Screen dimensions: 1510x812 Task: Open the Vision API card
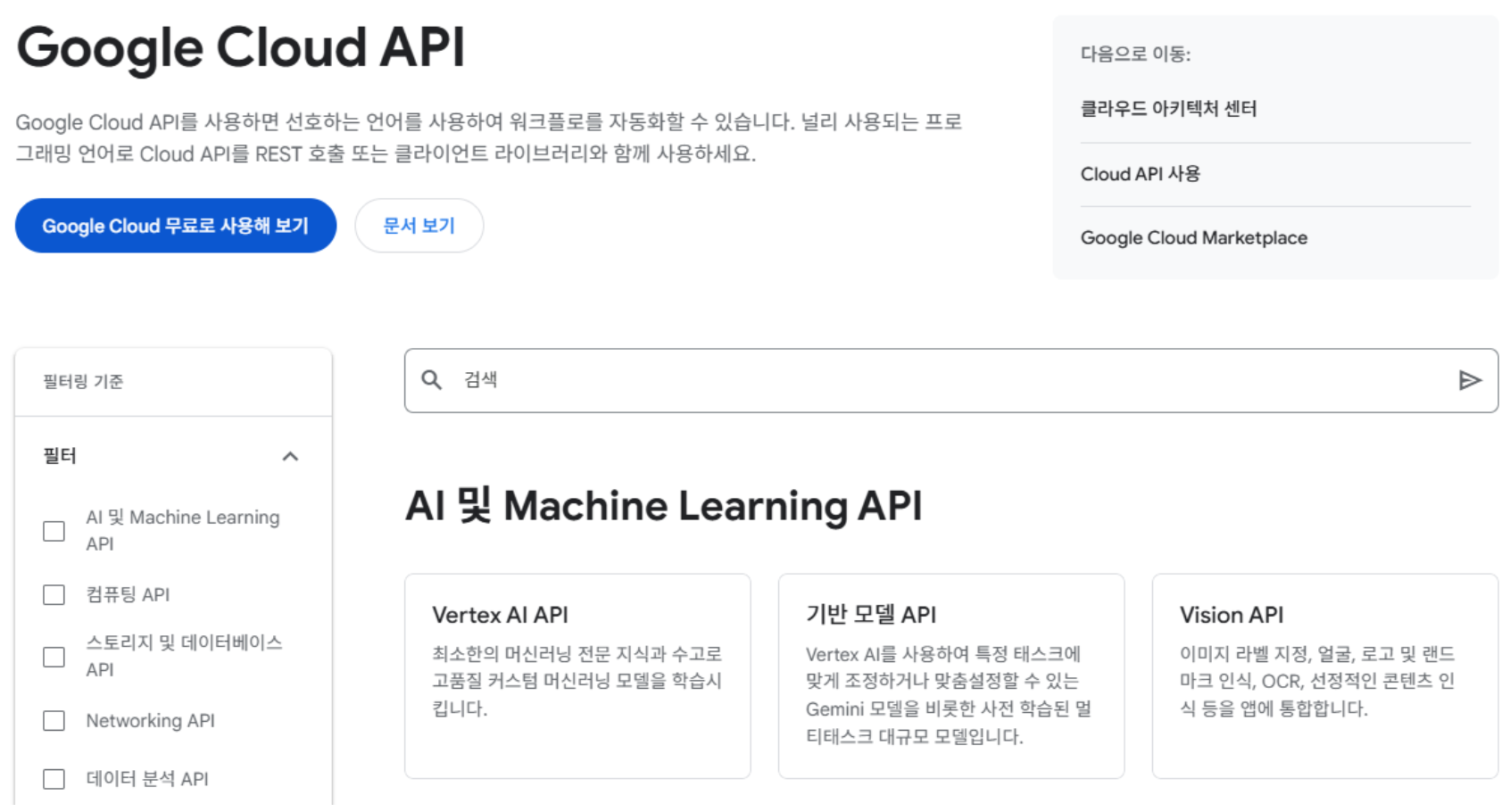tap(1325, 676)
